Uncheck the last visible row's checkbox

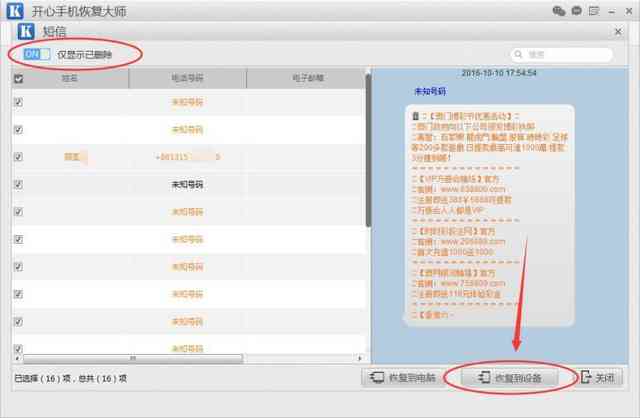(18, 349)
